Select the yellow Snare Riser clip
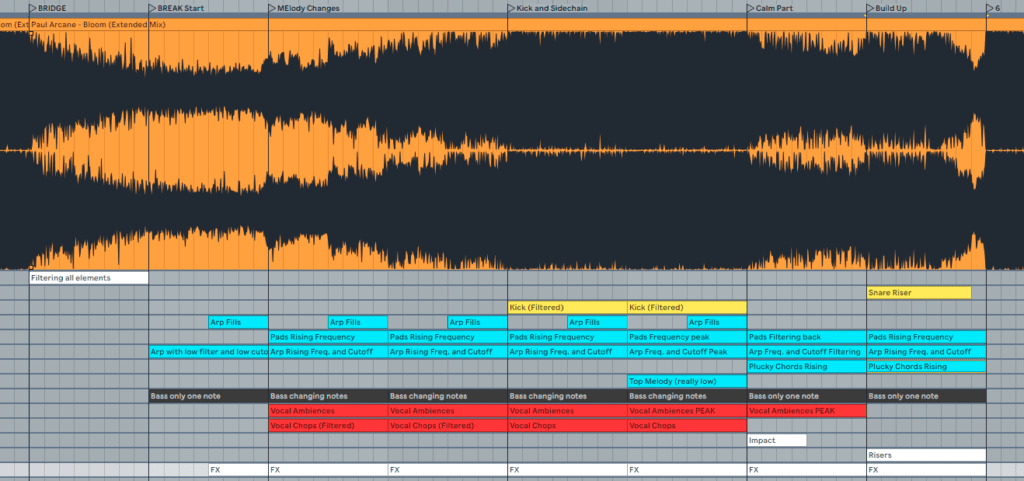The height and width of the screenshot is (481, 1024). point(918,293)
